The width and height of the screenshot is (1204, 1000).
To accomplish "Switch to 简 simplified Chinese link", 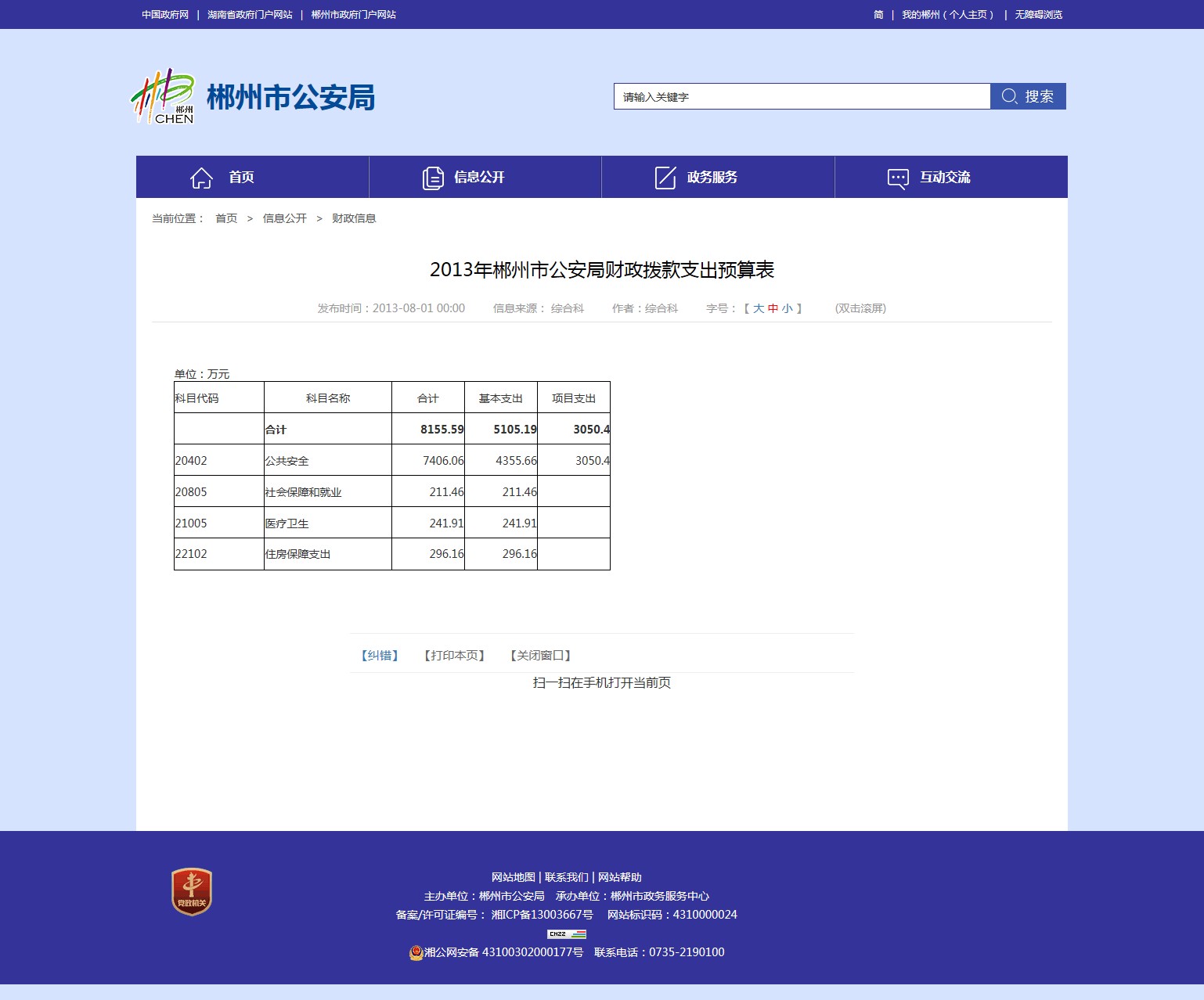I will tap(878, 14).
